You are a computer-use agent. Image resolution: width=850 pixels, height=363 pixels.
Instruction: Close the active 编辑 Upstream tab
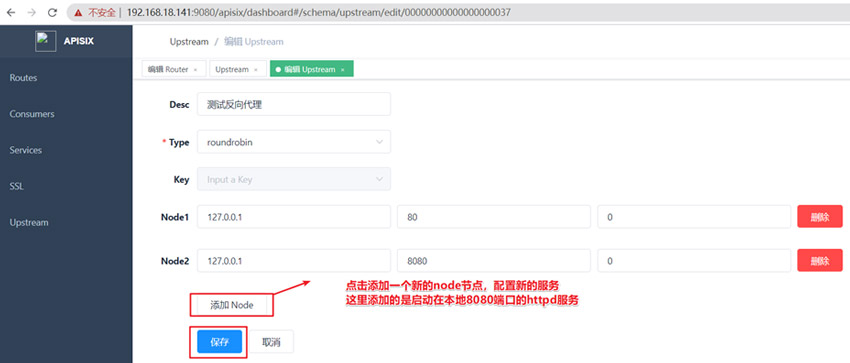343,70
